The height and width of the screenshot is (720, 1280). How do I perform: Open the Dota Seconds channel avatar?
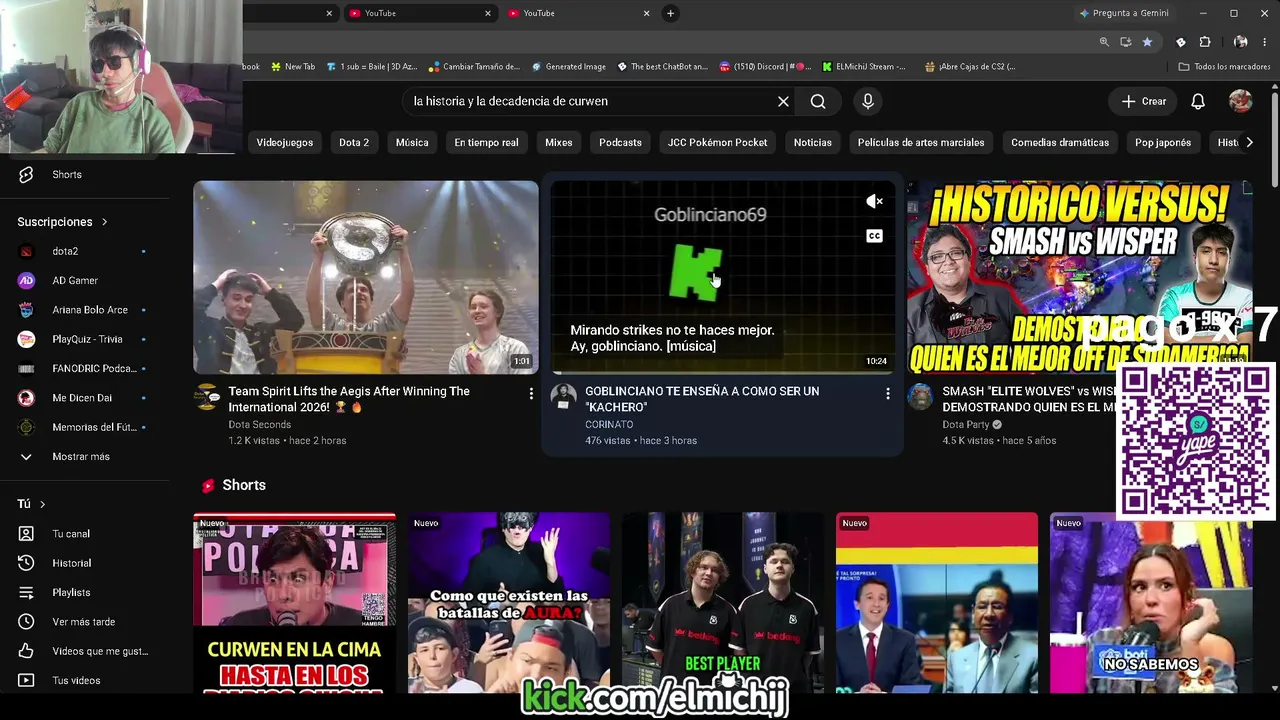pyautogui.click(x=207, y=397)
